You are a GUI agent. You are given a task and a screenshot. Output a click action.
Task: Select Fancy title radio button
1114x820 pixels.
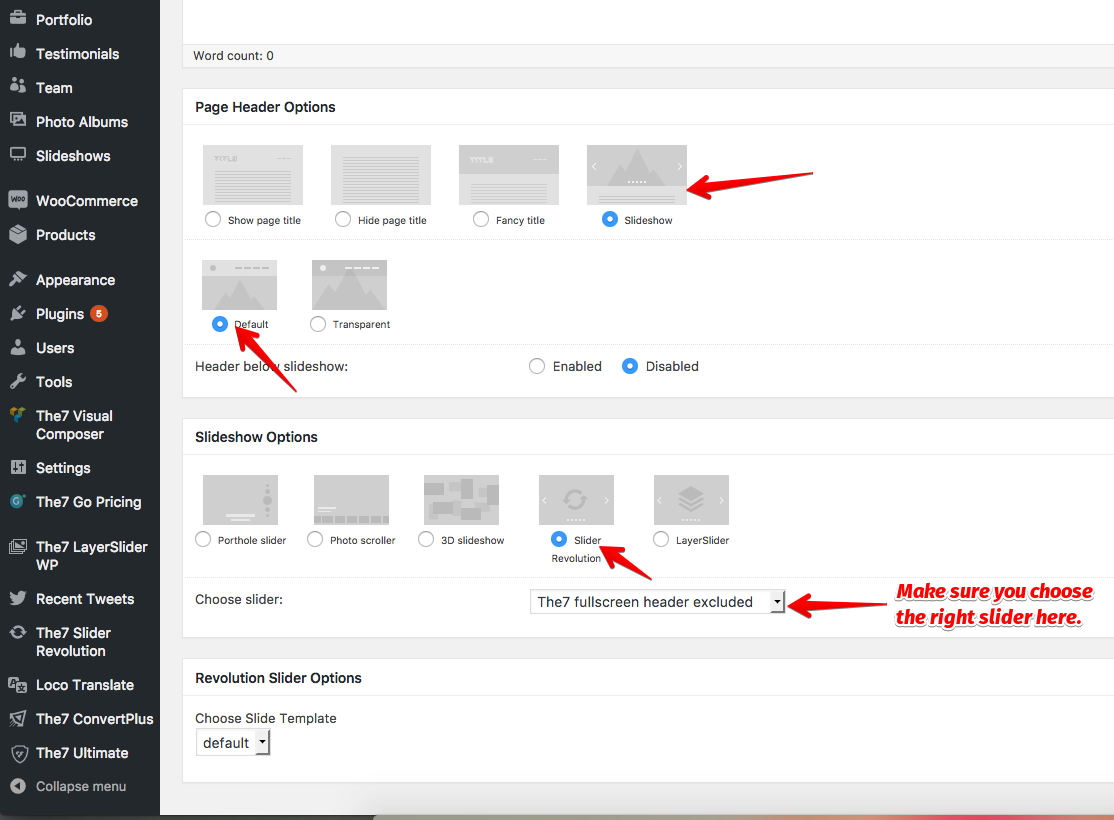(x=481, y=219)
